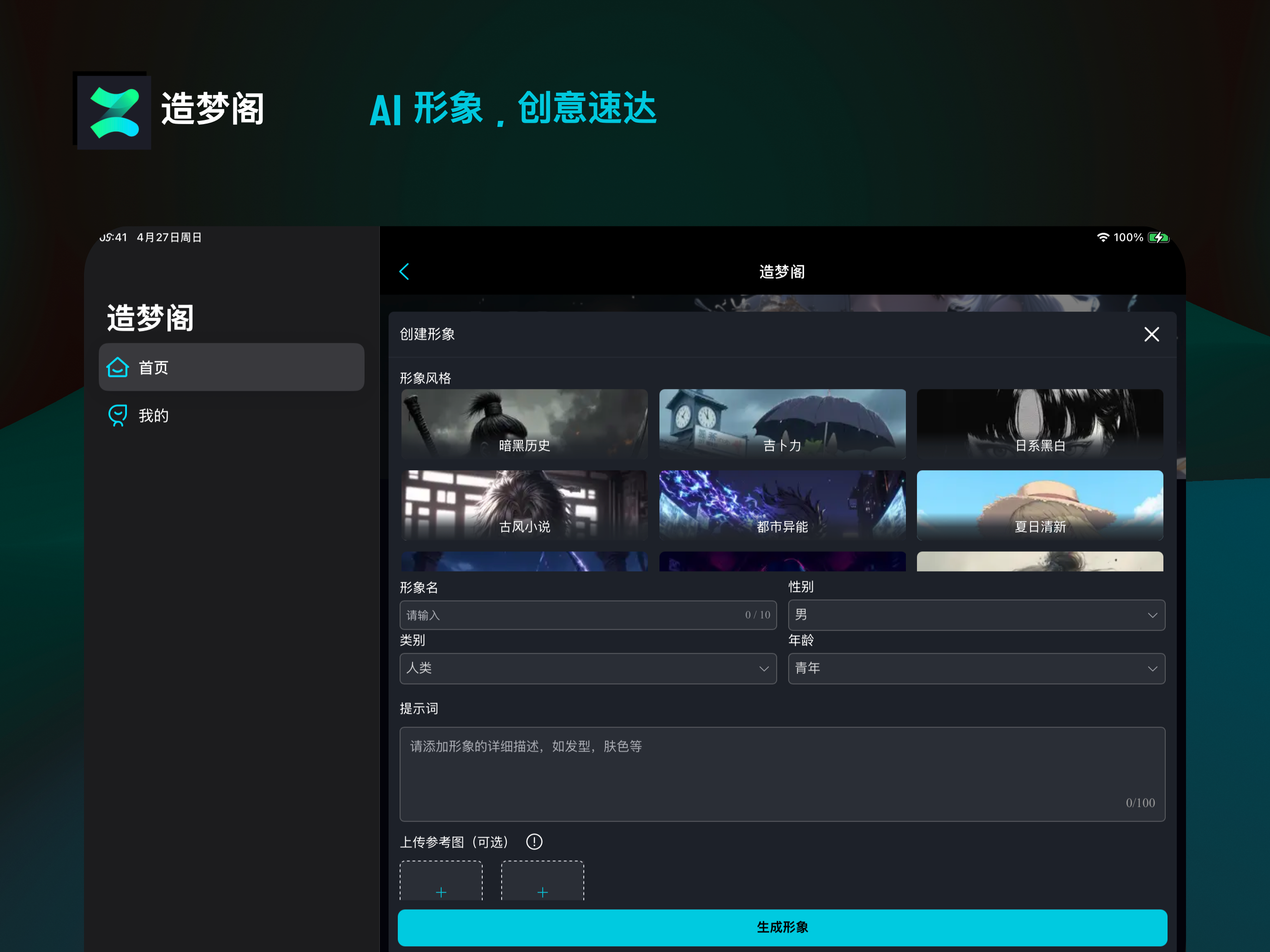Click the 造梦阁 title in top bar

click(x=782, y=271)
